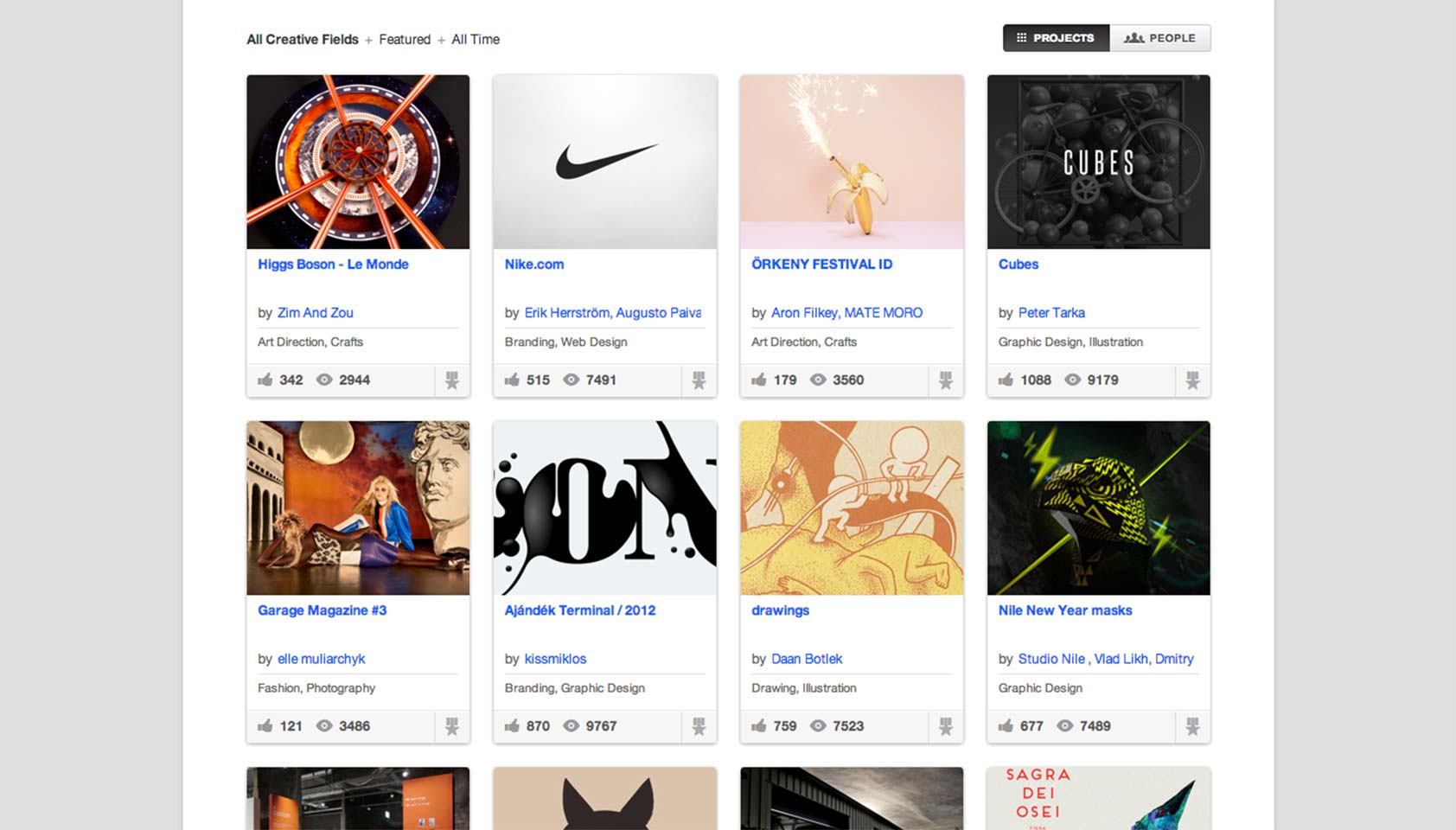Expand the All Time filter
Screen dimensions: 1456x830
tap(476, 40)
